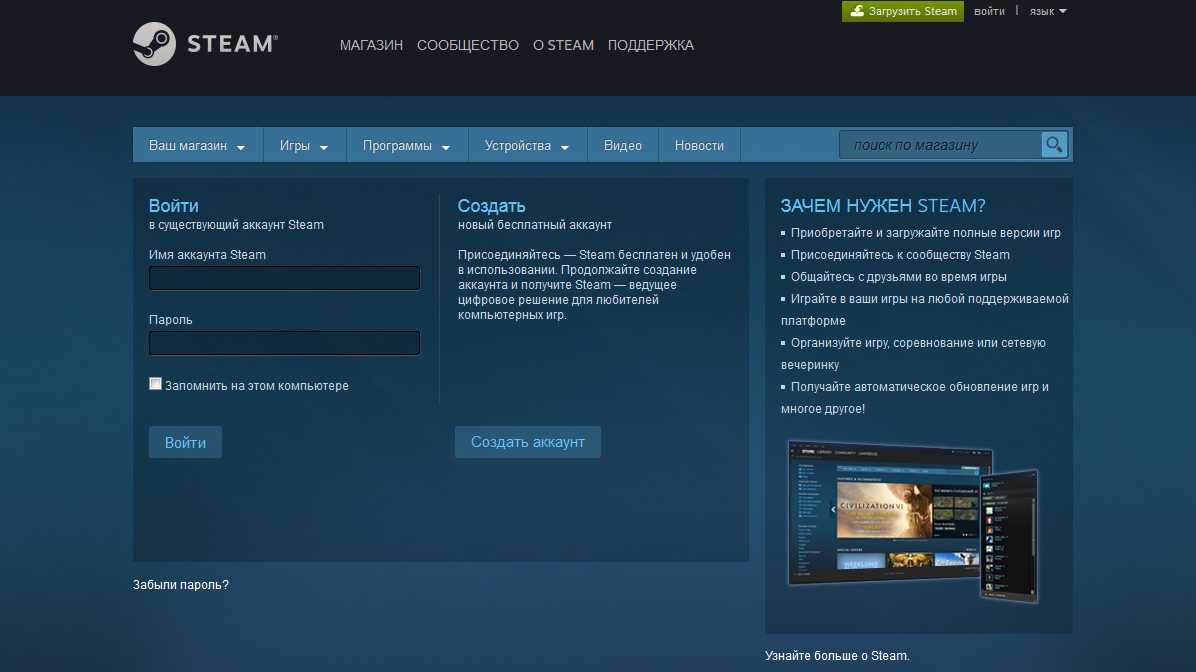Click the Забыли пароль? link
The width and height of the screenshot is (1196, 672).
[181, 584]
